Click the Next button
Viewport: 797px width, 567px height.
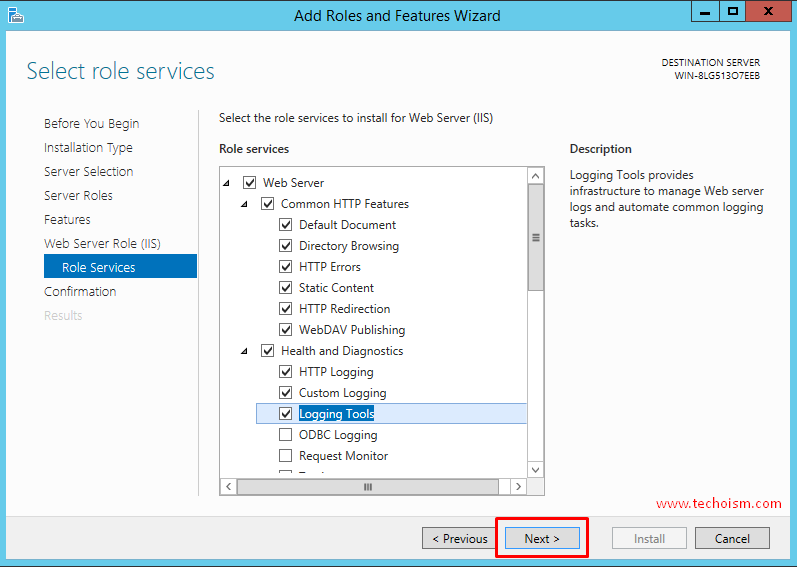(x=541, y=538)
